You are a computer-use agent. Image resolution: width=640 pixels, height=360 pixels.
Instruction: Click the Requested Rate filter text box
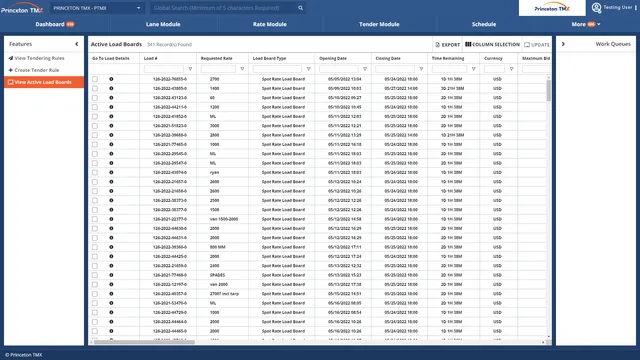[x=218, y=69]
